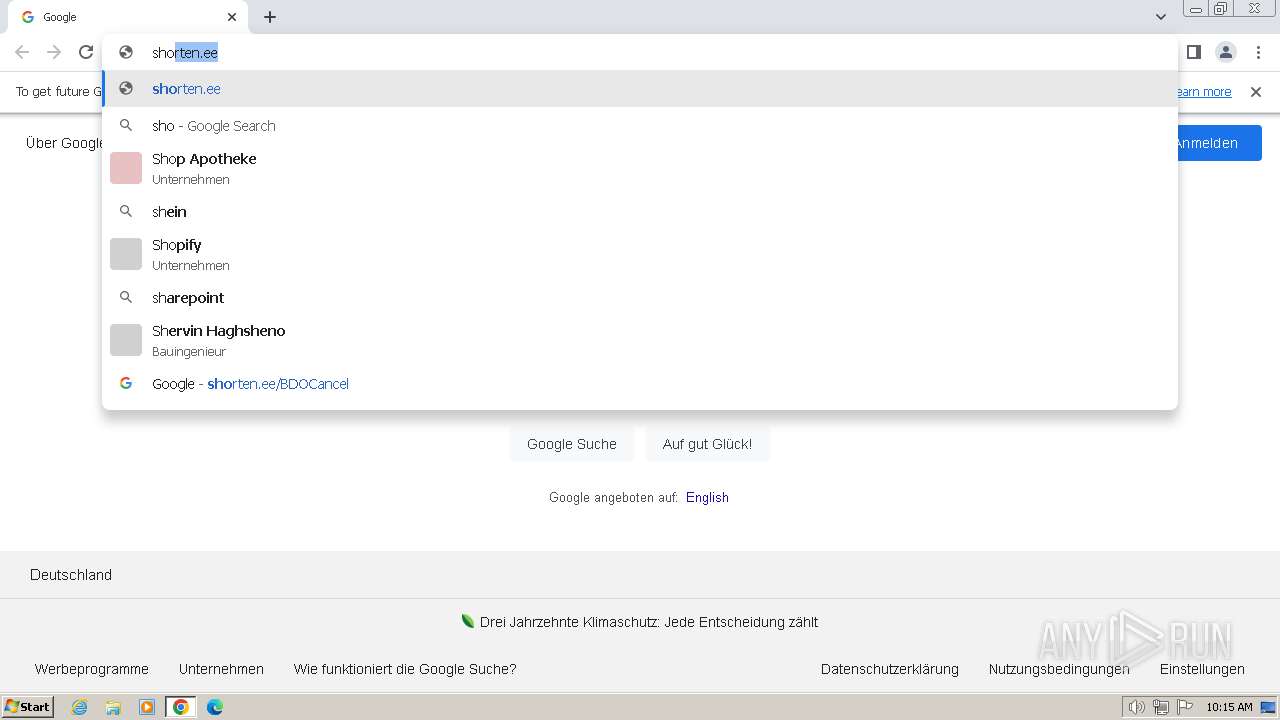
Task: Choose the sharepoint search suggestion
Action: point(640,298)
